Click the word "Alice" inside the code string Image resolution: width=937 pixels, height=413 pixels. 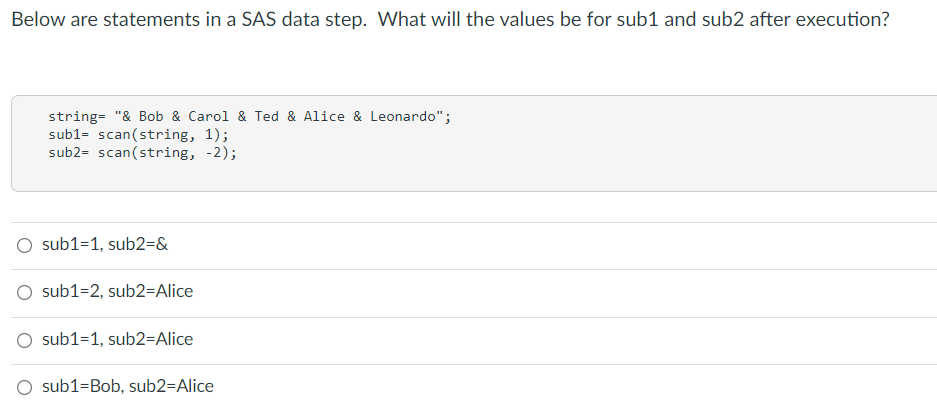tap(324, 116)
